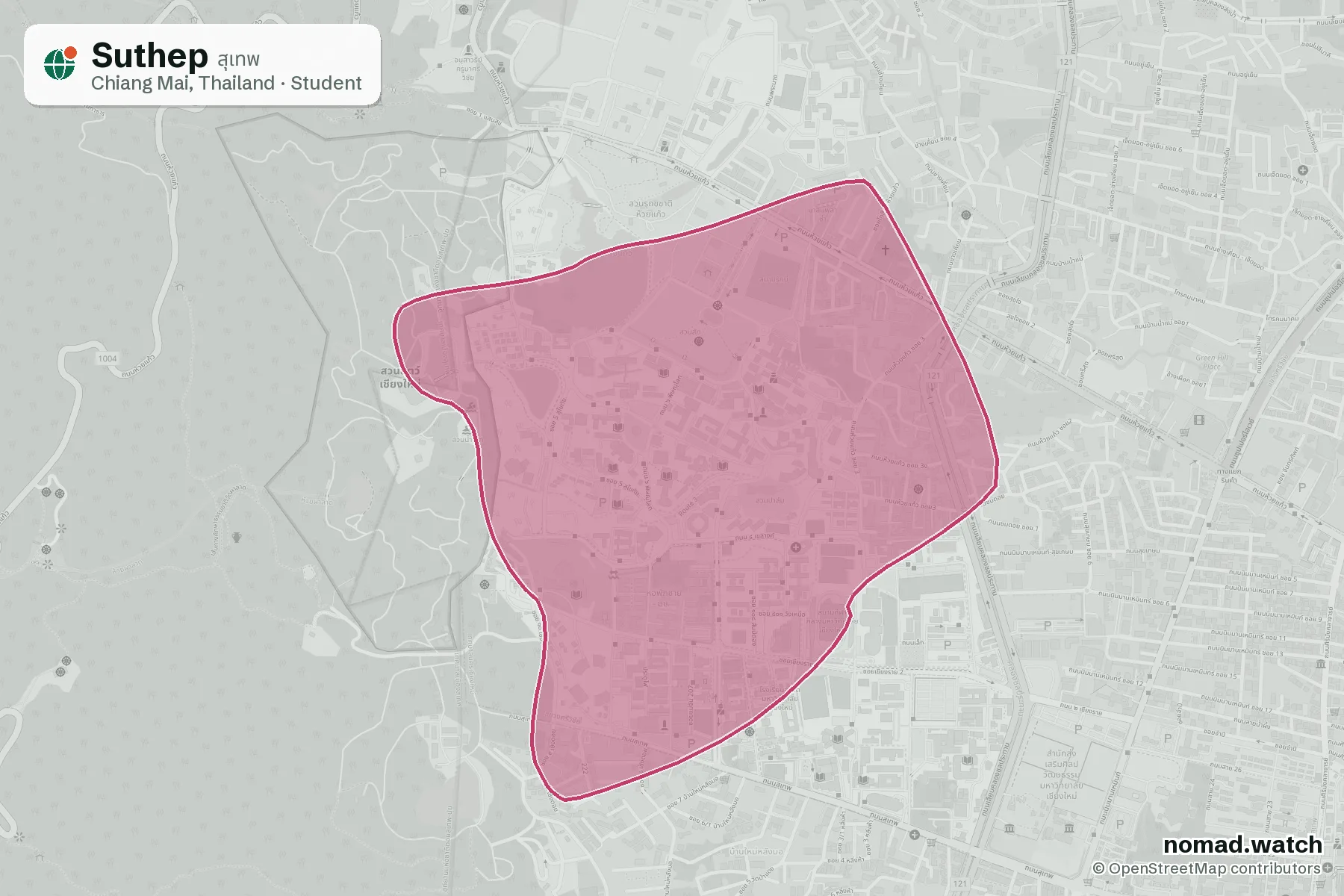Click the 'Green Hill Place' map label
This screenshot has width=1344, height=896.
point(1213,362)
